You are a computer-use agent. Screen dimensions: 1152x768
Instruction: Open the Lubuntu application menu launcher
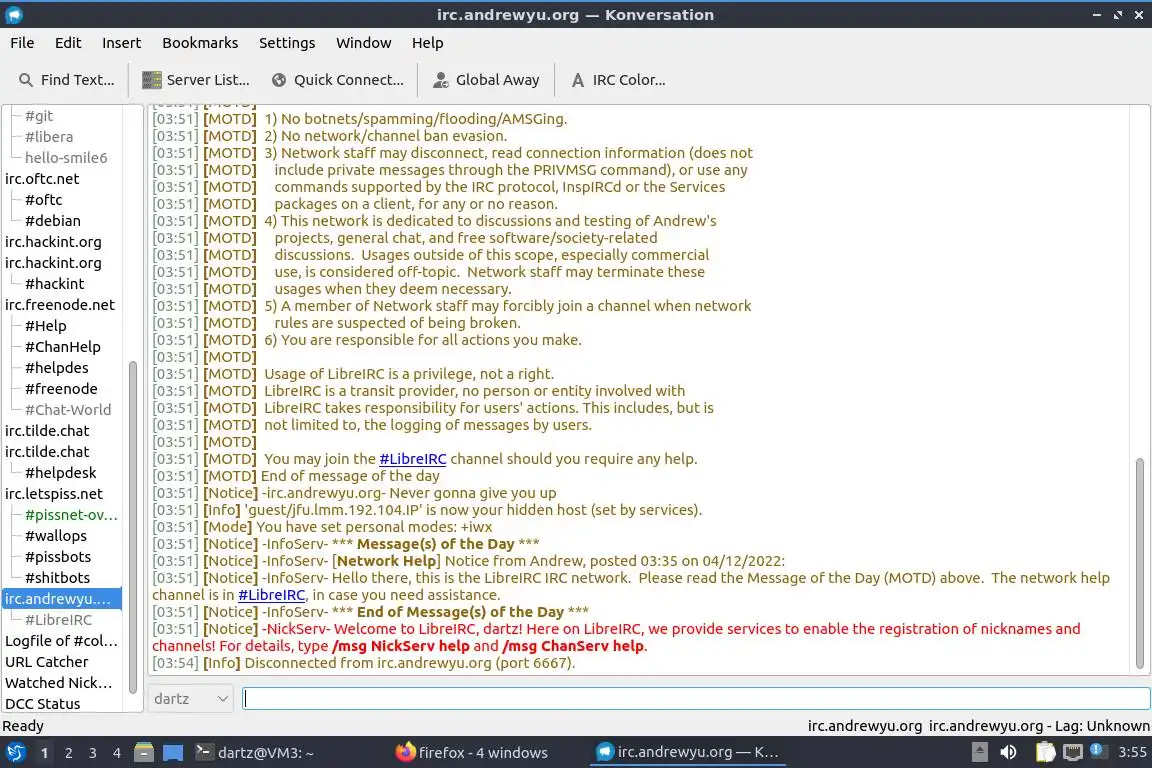point(15,753)
